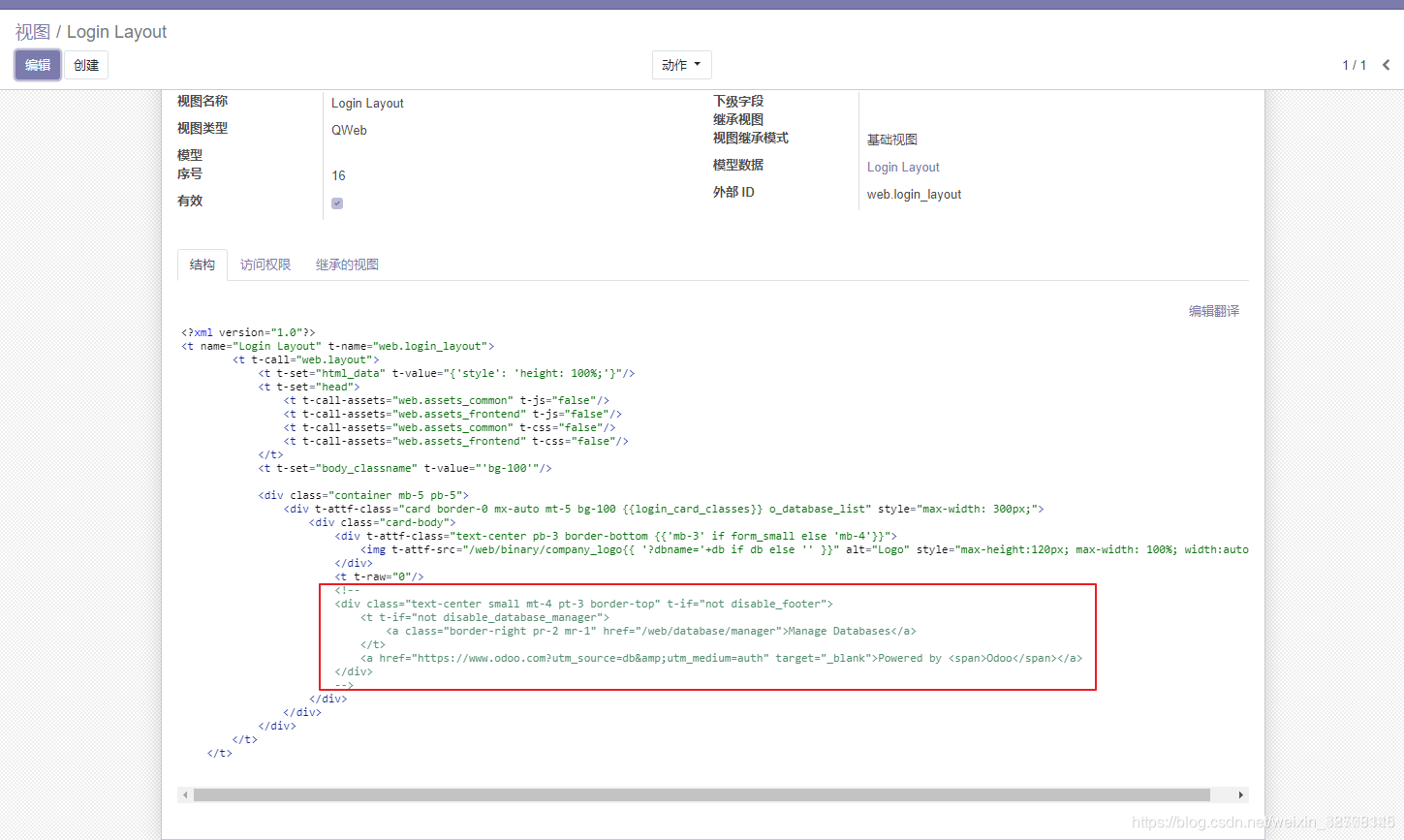Open 视图 breadcrumb link
The height and width of the screenshot is (840, 1404).
[x=32, y=32]
